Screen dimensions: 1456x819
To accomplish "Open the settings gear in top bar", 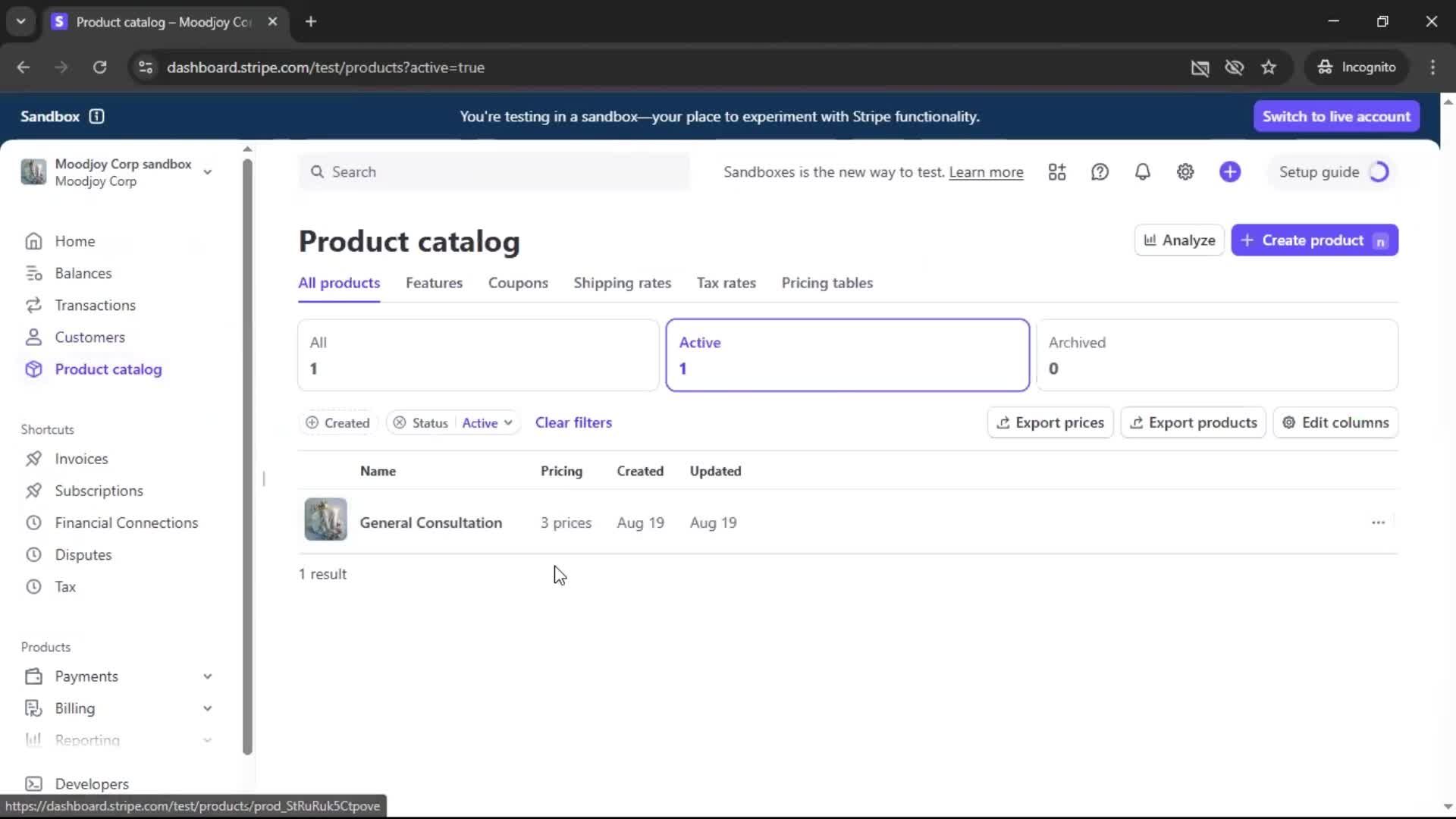I will (1185, 172).
